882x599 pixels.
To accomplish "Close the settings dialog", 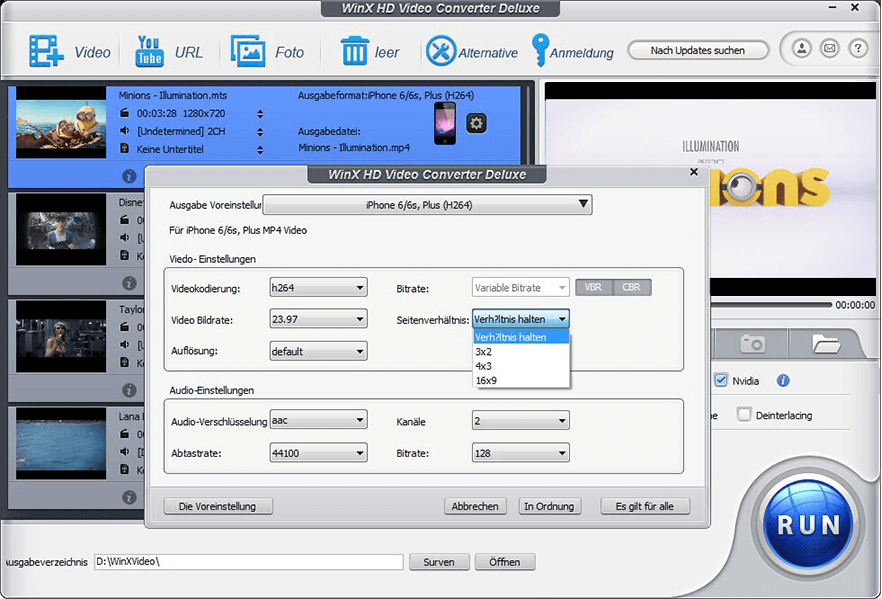I will pos(694,172).
